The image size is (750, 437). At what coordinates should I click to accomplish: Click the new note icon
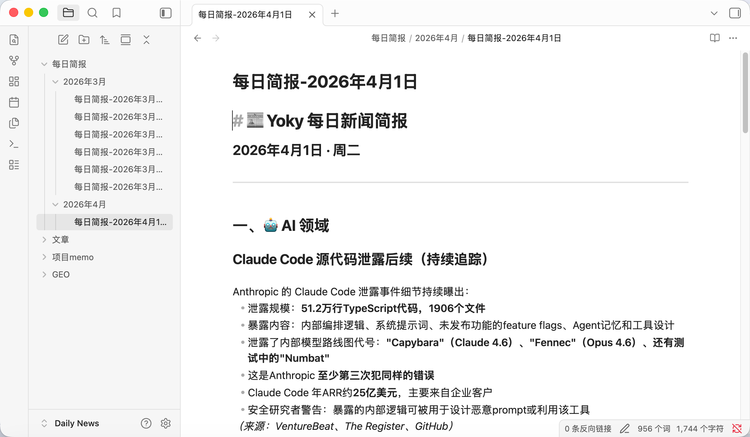click(x=63, y=40)
